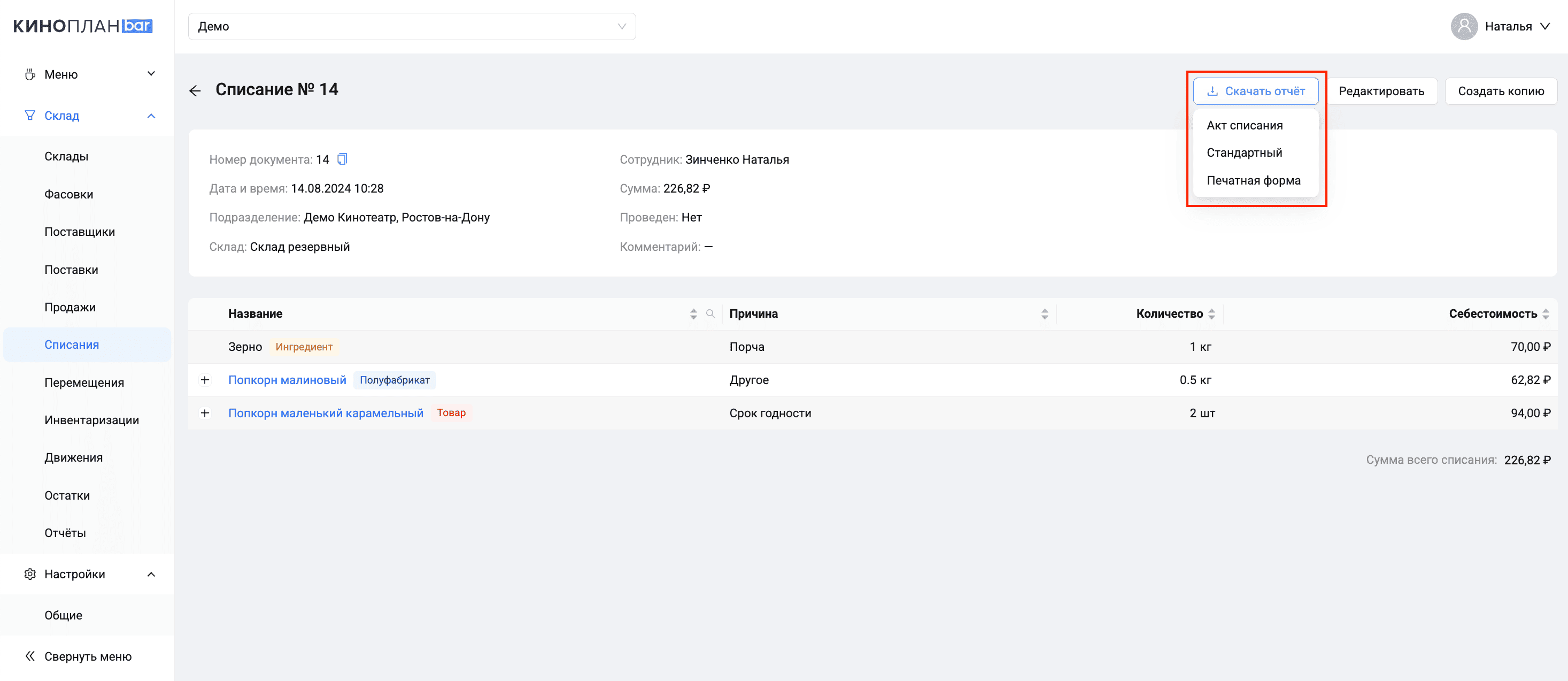Open Инвентаризации in sidebar
Image resolution: width=1568 pixels, height=681 pixels.
pyautogui.click(x=91, y=420)
